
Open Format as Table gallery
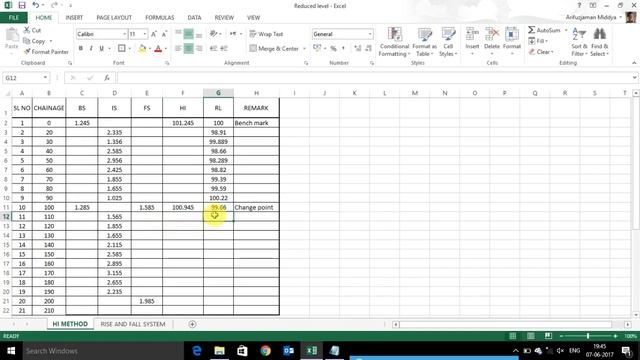[424, 42]
